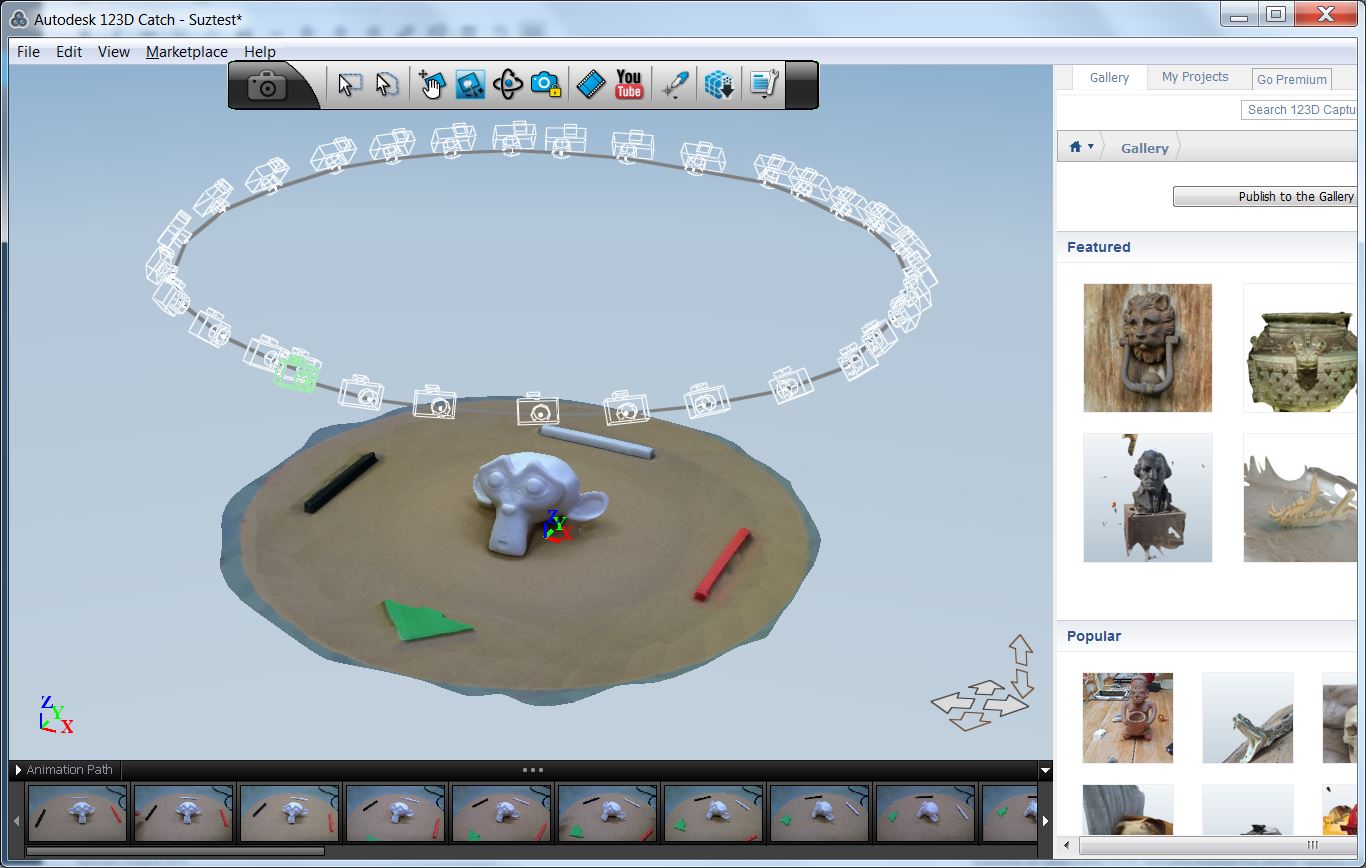Activate the Pan hand tool
1366x868 pixels.
431,85
